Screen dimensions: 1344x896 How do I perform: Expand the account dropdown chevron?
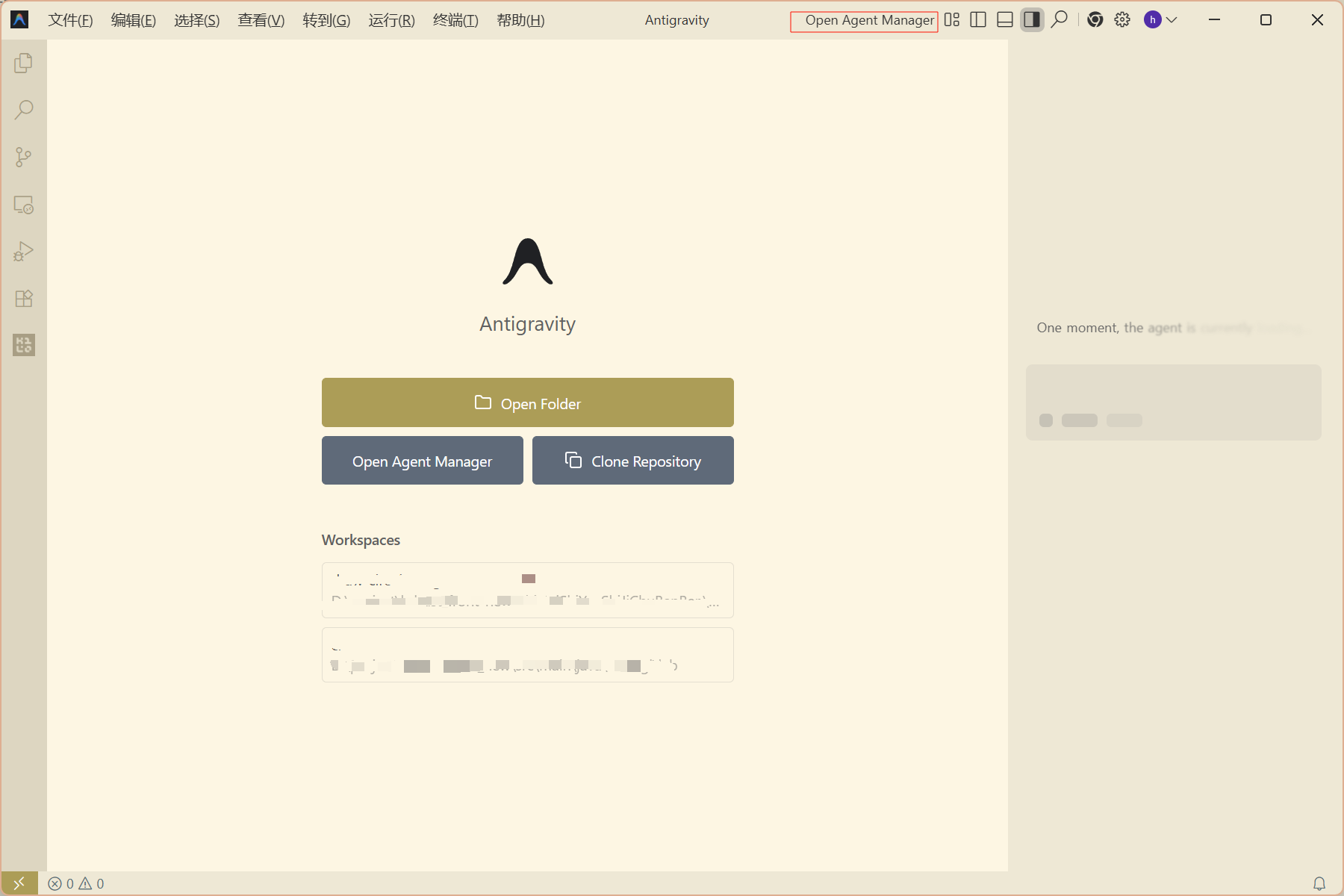coord(1172,20)
